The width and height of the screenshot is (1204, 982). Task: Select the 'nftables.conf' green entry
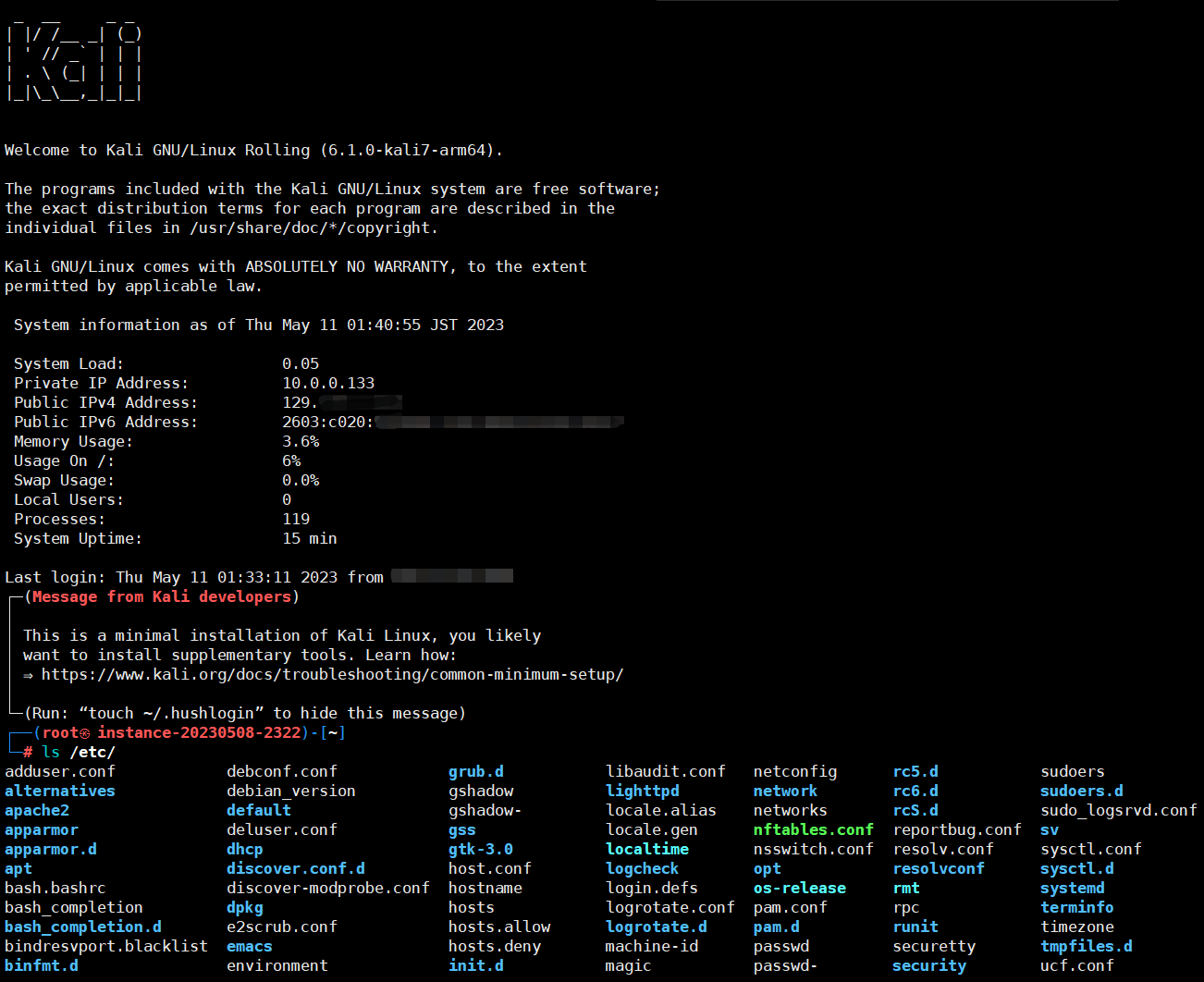coord(814,829)
